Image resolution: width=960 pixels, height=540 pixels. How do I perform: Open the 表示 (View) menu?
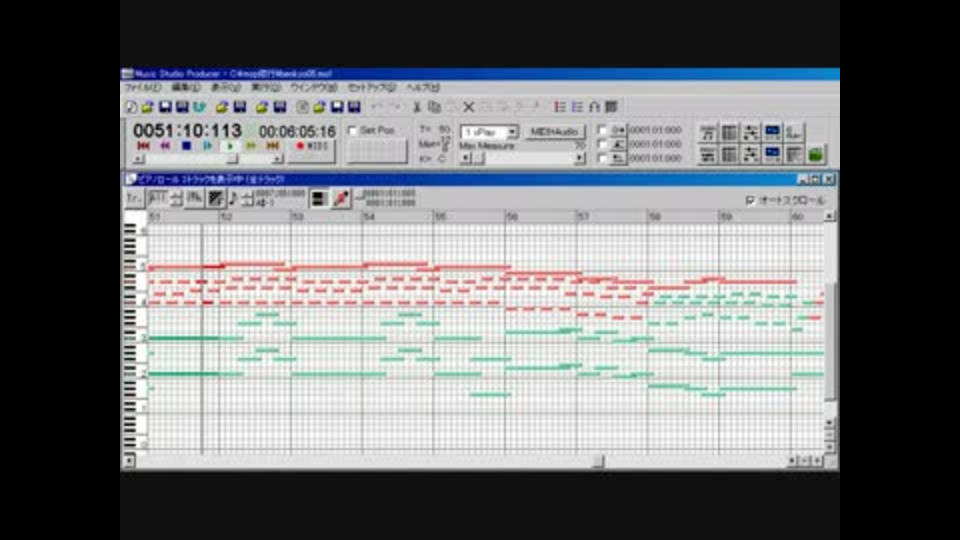(x=225, y=88)
